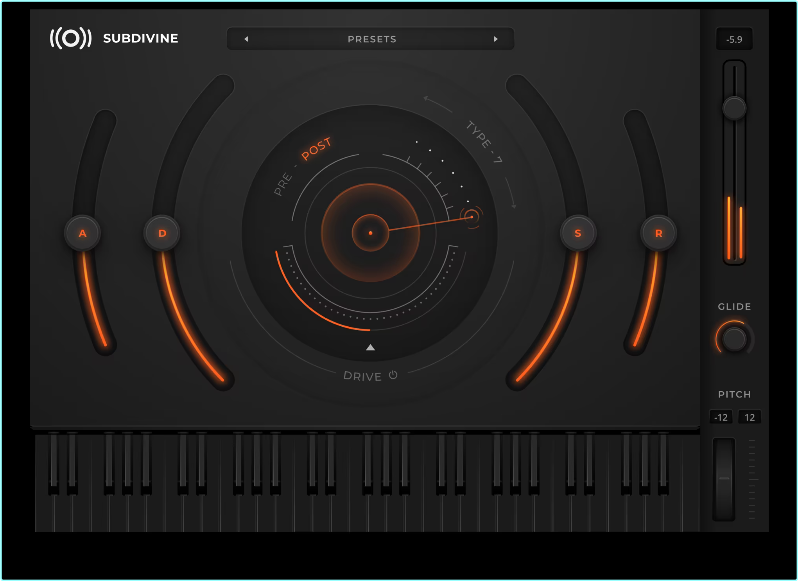Click the Sustain (S) slider handle

(x=578, y=233)
